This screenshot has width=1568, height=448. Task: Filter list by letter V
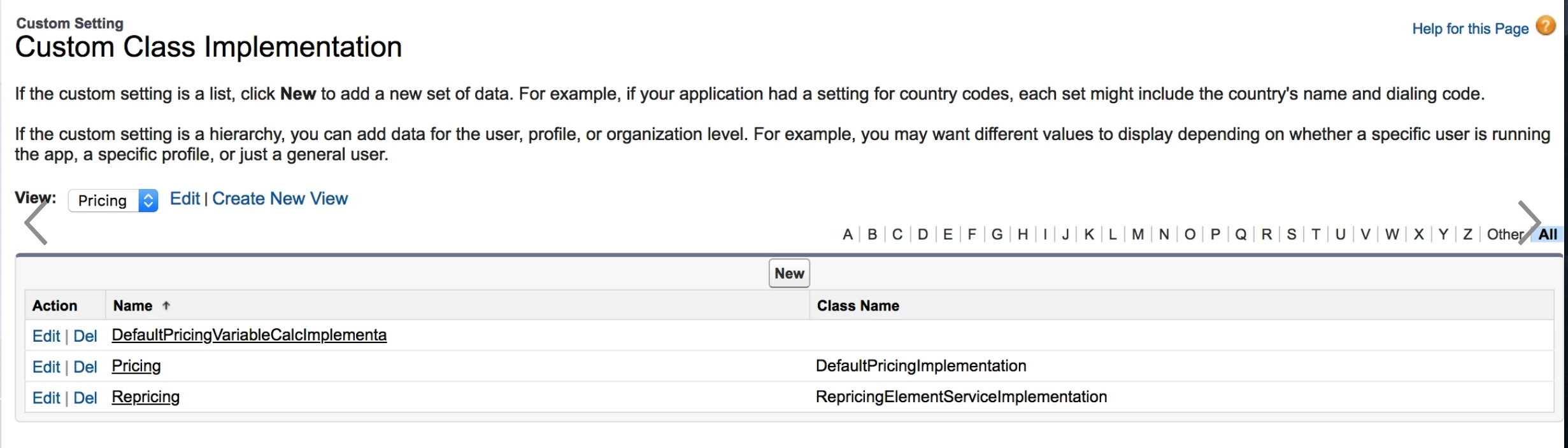1365,234
